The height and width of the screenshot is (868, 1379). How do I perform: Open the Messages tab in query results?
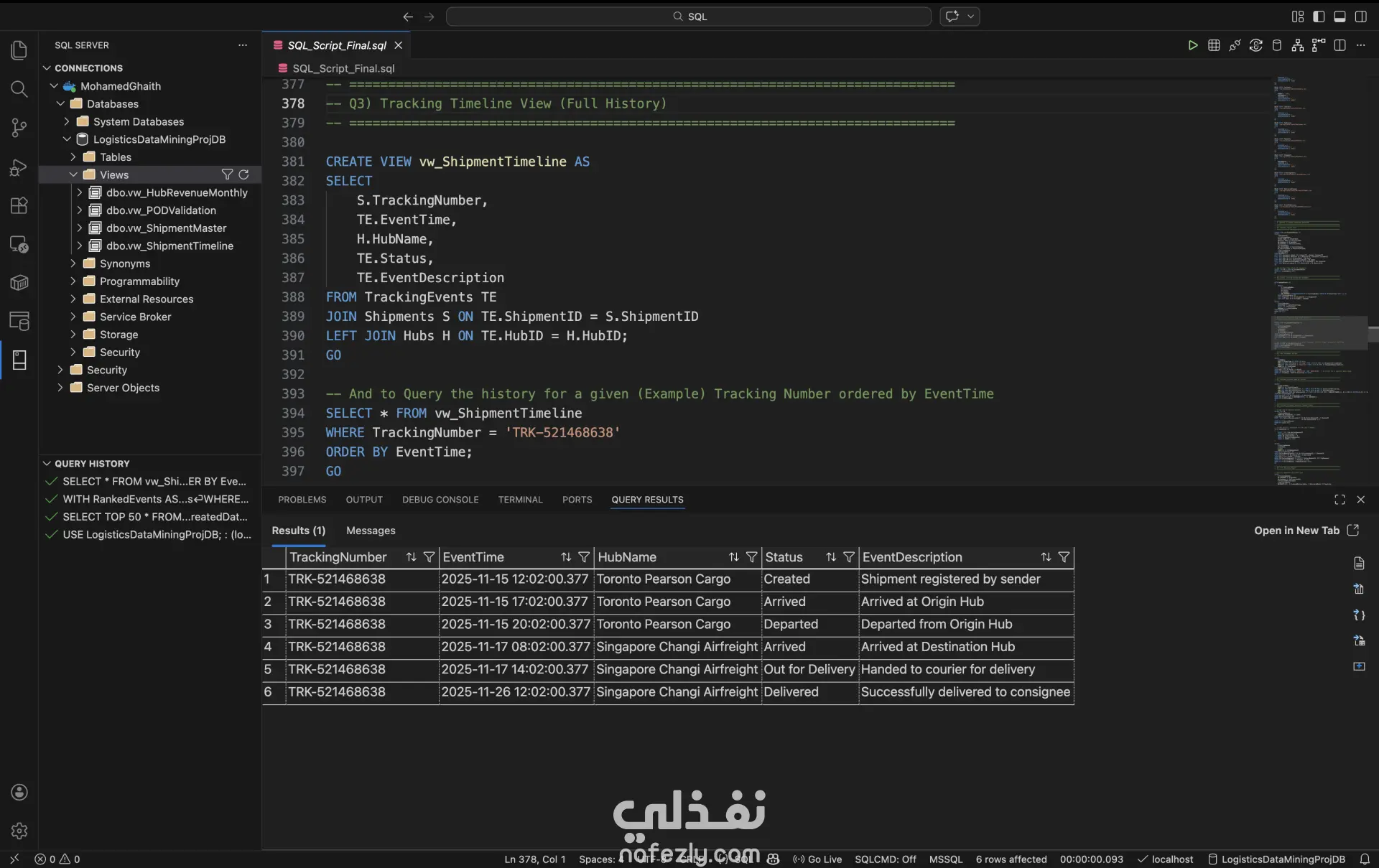pos(371,531)
